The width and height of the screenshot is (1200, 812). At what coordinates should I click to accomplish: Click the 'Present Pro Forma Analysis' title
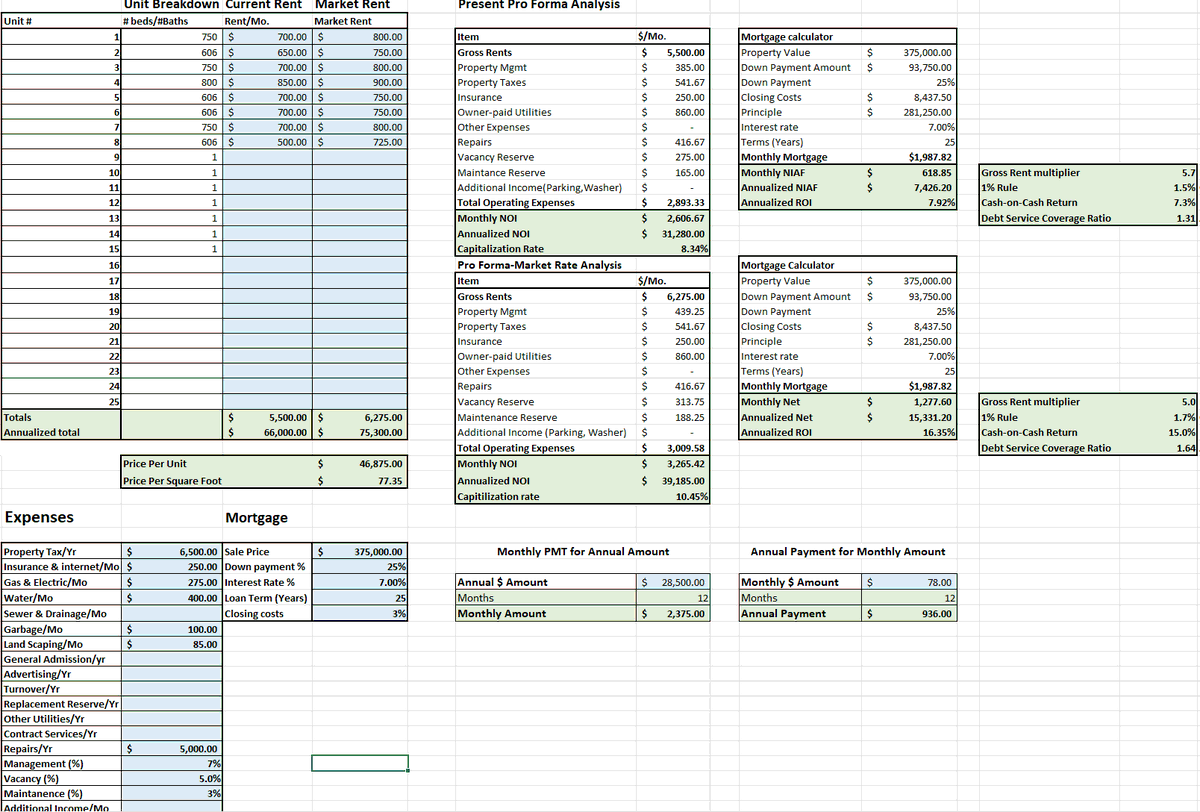[539, 5]
